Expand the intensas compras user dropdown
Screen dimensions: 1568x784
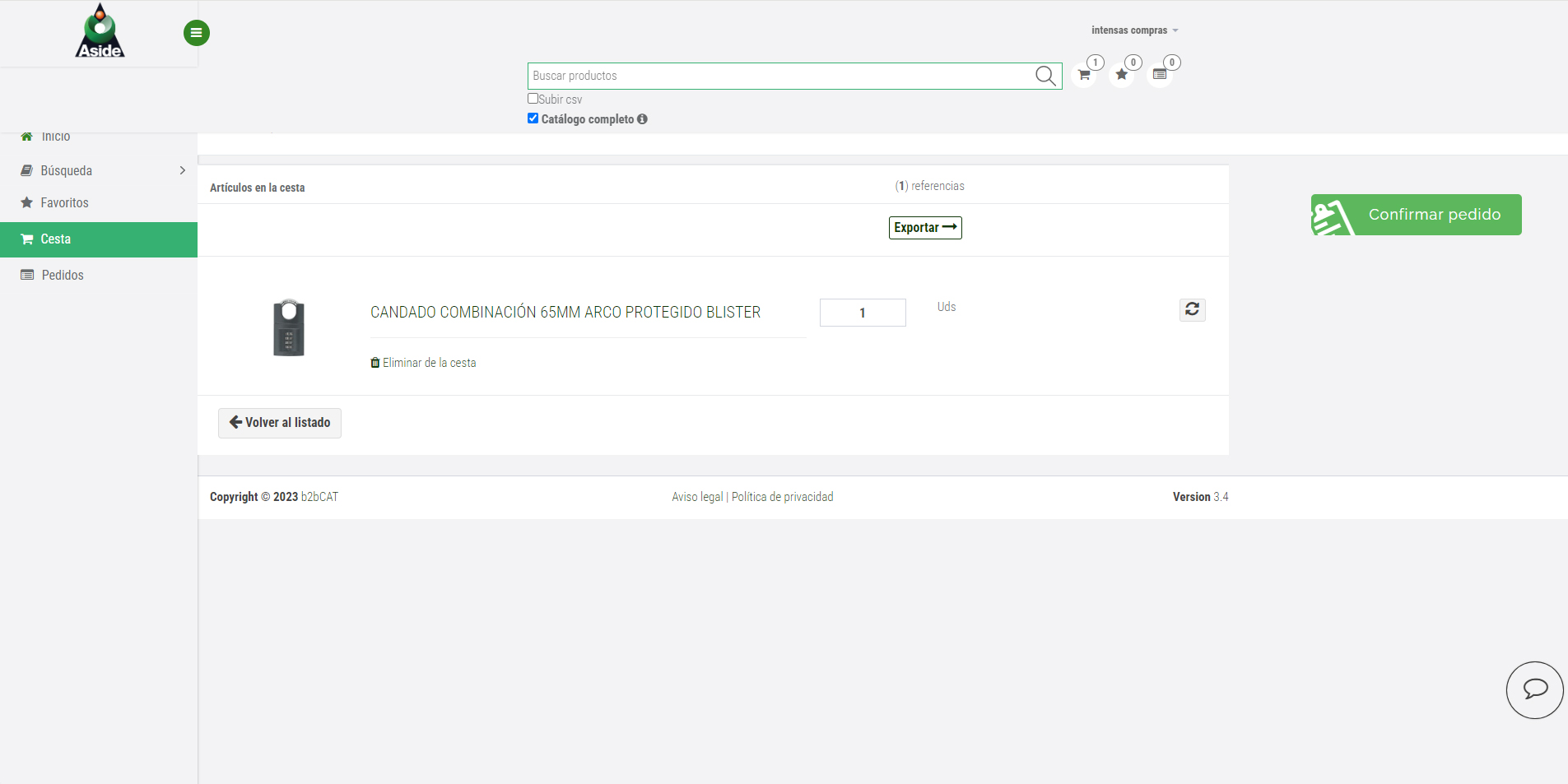pyautogui.click(x=1134, y=30)
